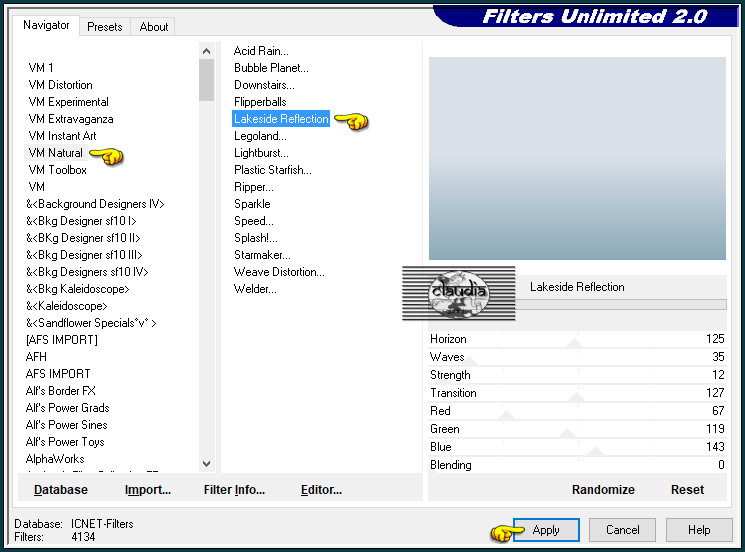This screenshot has width=745, height=552.
Task: Open the Presets tab
Action: [x=105, y=27]
